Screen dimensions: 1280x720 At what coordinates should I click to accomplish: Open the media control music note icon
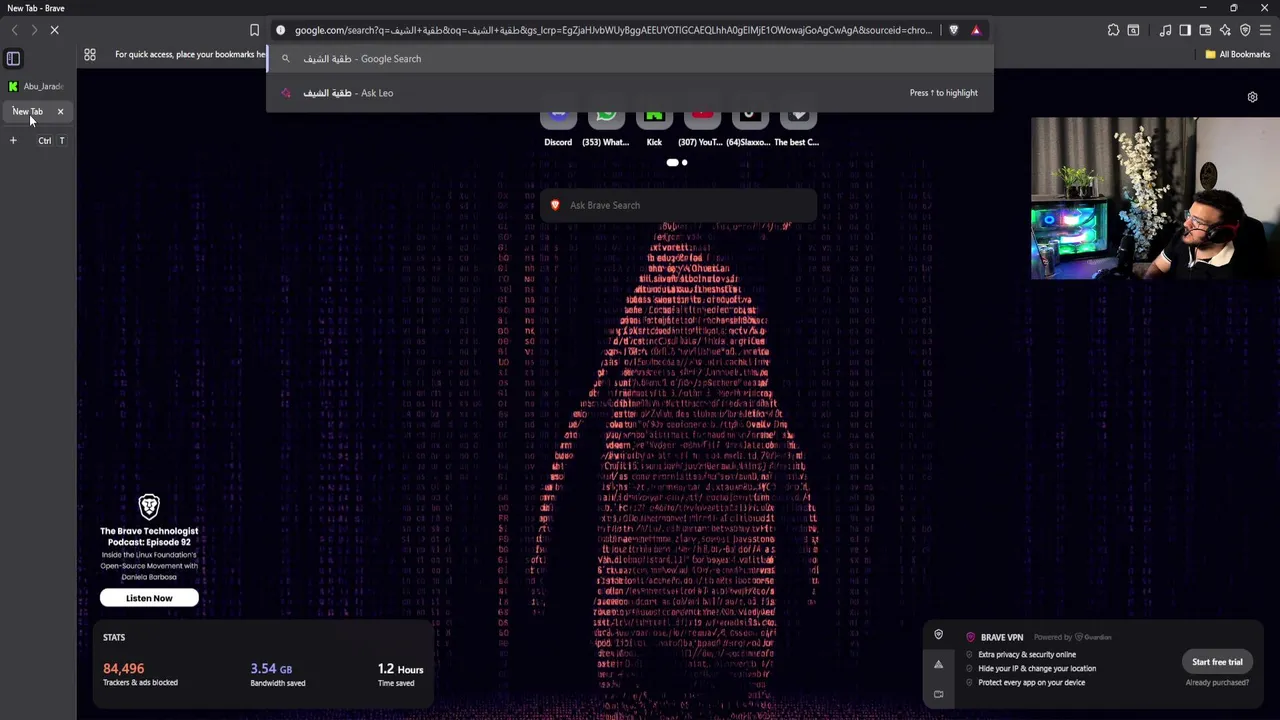(x=1165, y=30)
